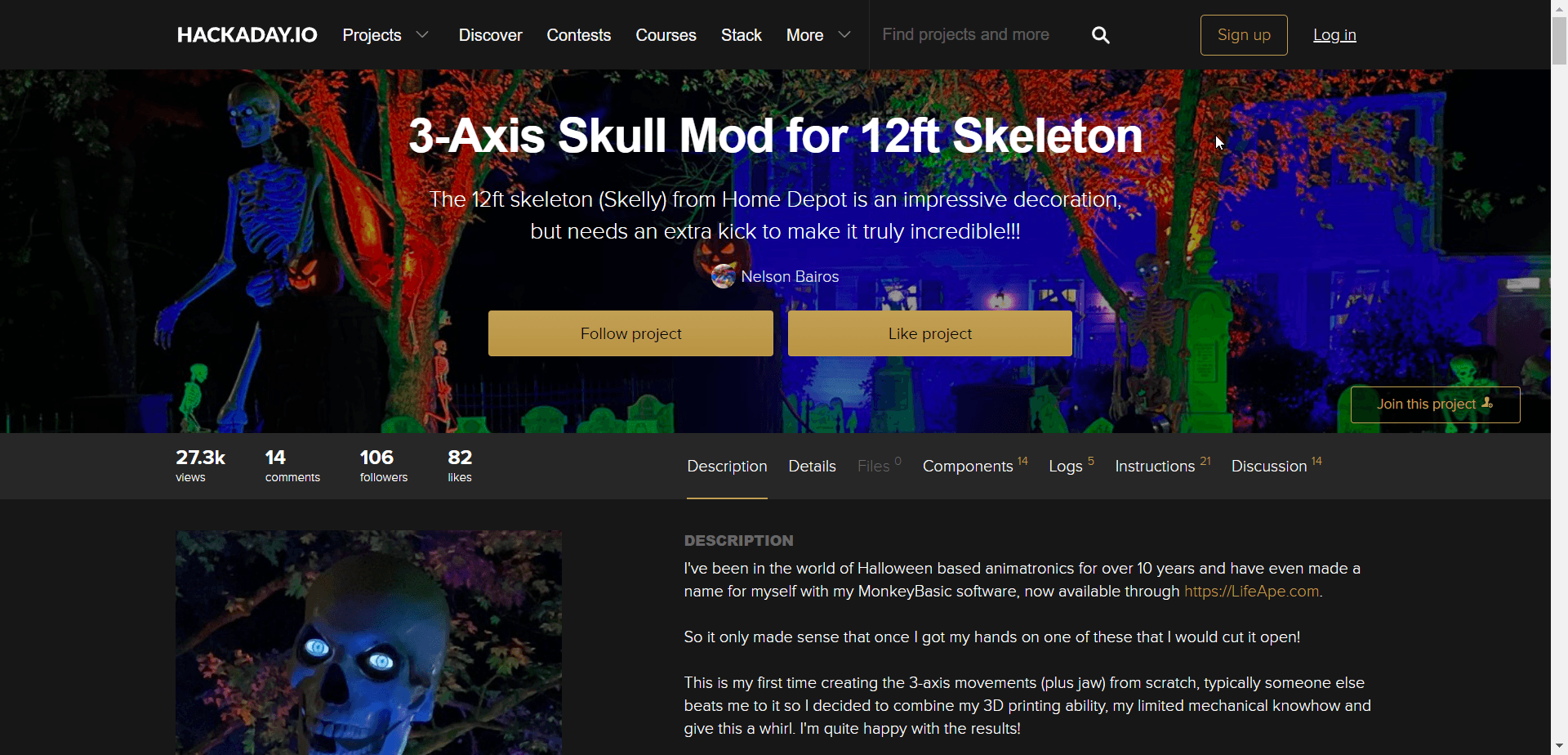Open the Projects menu
The image size is (1568, 755).
(x=372, y=35)
